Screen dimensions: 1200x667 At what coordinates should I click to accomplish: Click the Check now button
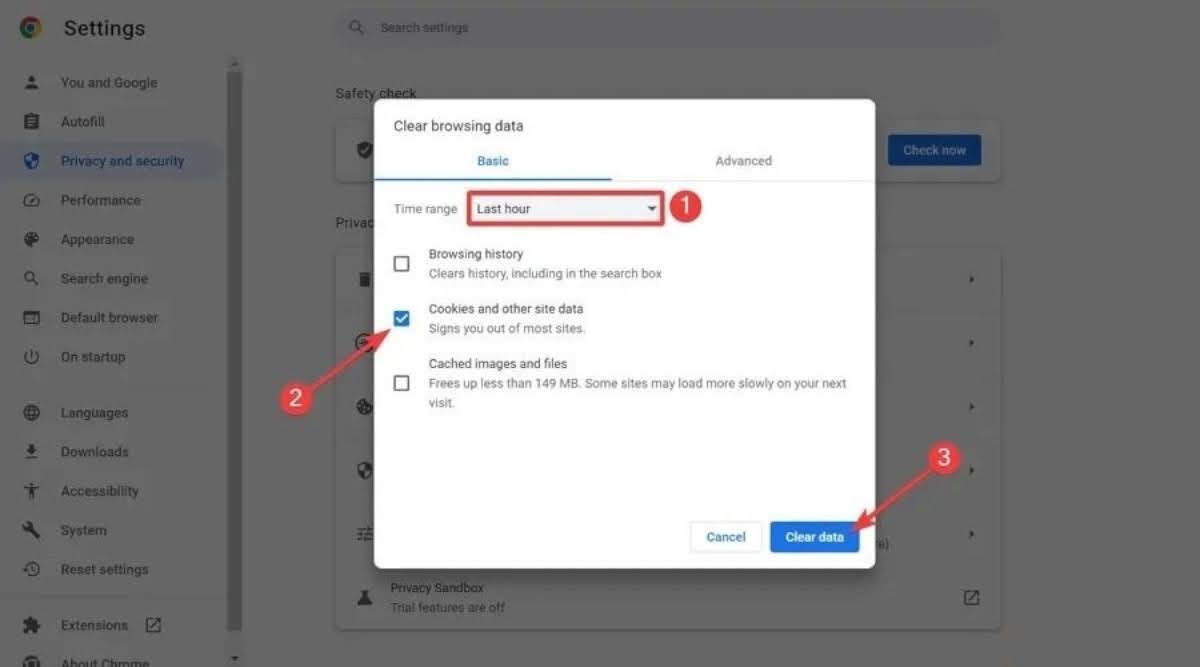[934, 150]
